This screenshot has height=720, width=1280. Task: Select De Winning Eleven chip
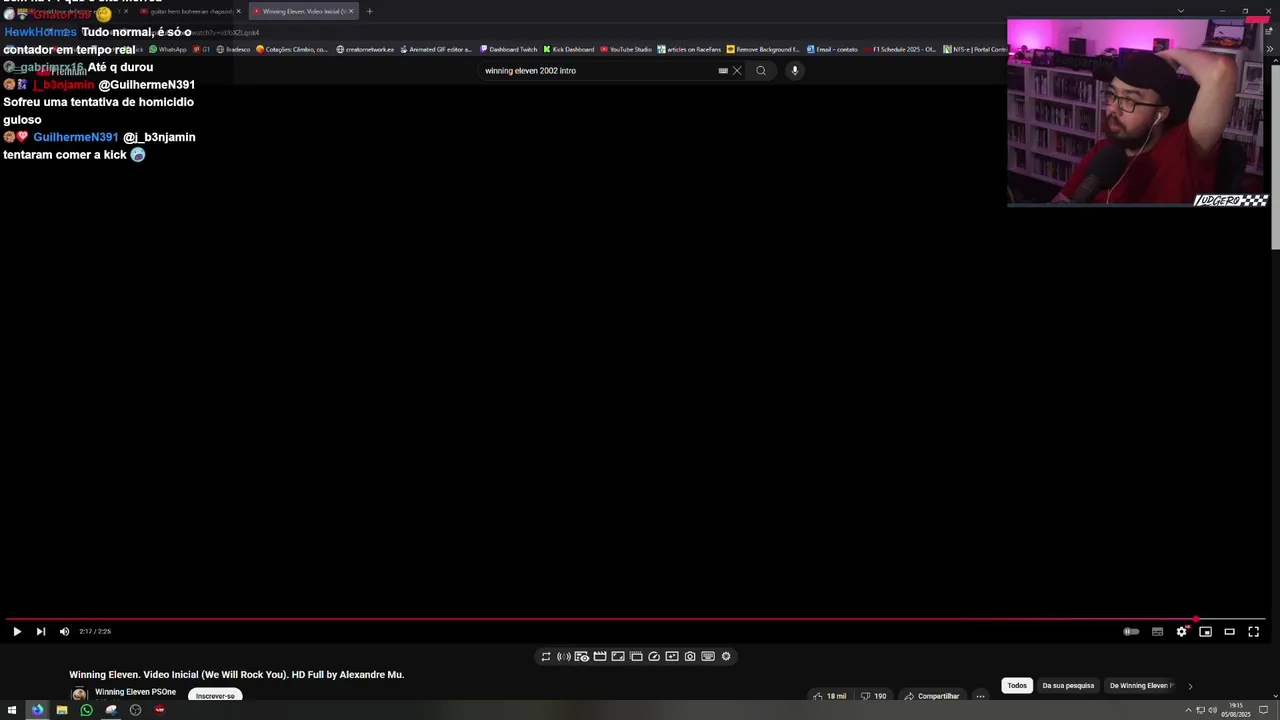pyautogui.click(x=1141, y=686)
